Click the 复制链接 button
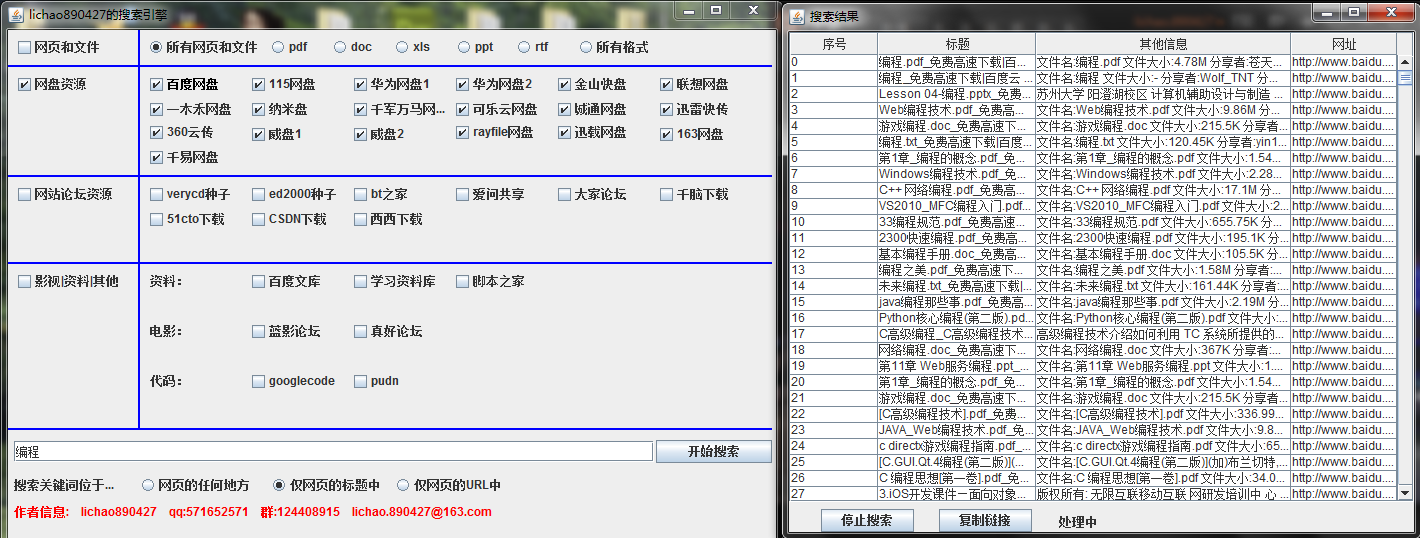Screen dimensions: 1420x538 coord(984,521)
